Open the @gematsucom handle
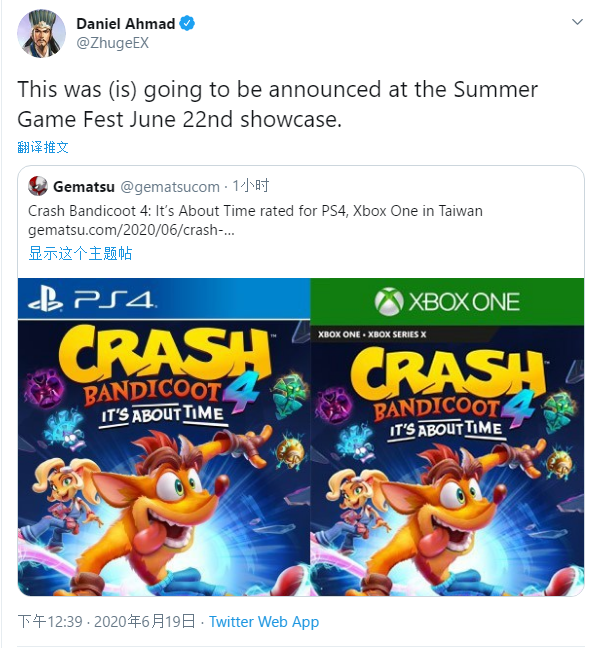The height and width of the screenshot is (648, 600). coord(170,187)
